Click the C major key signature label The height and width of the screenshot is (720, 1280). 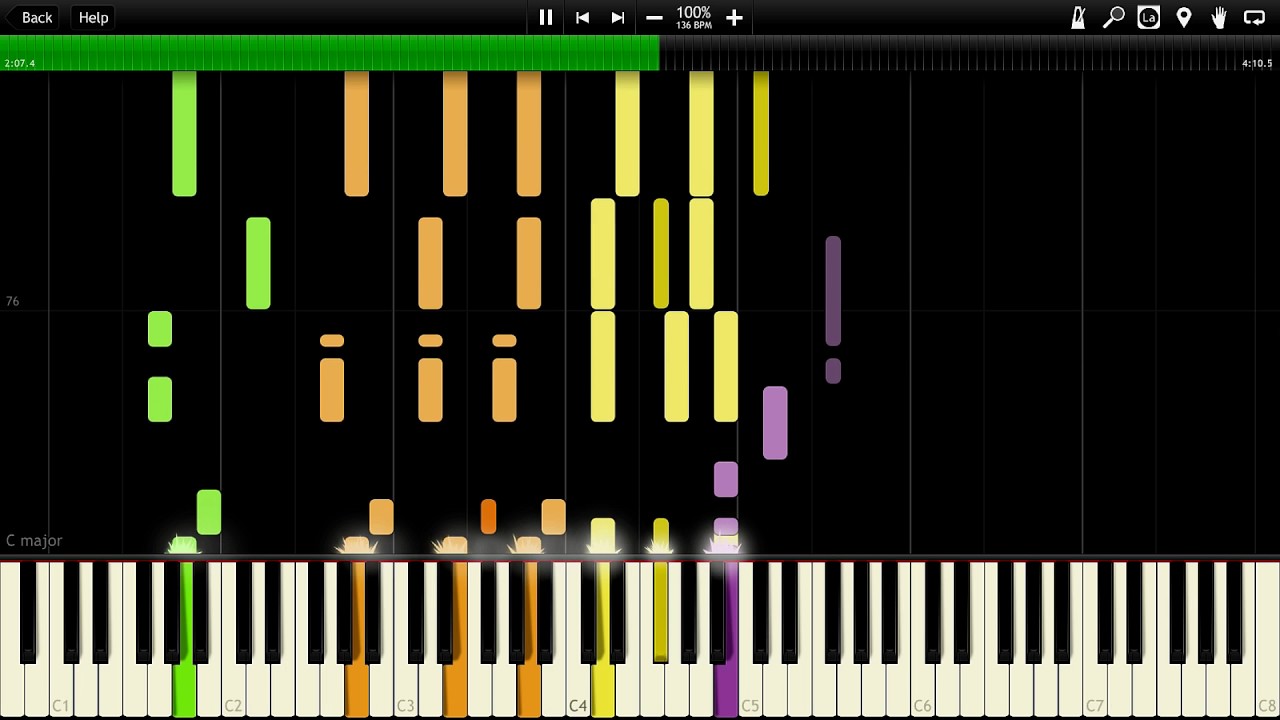[34, 540]
